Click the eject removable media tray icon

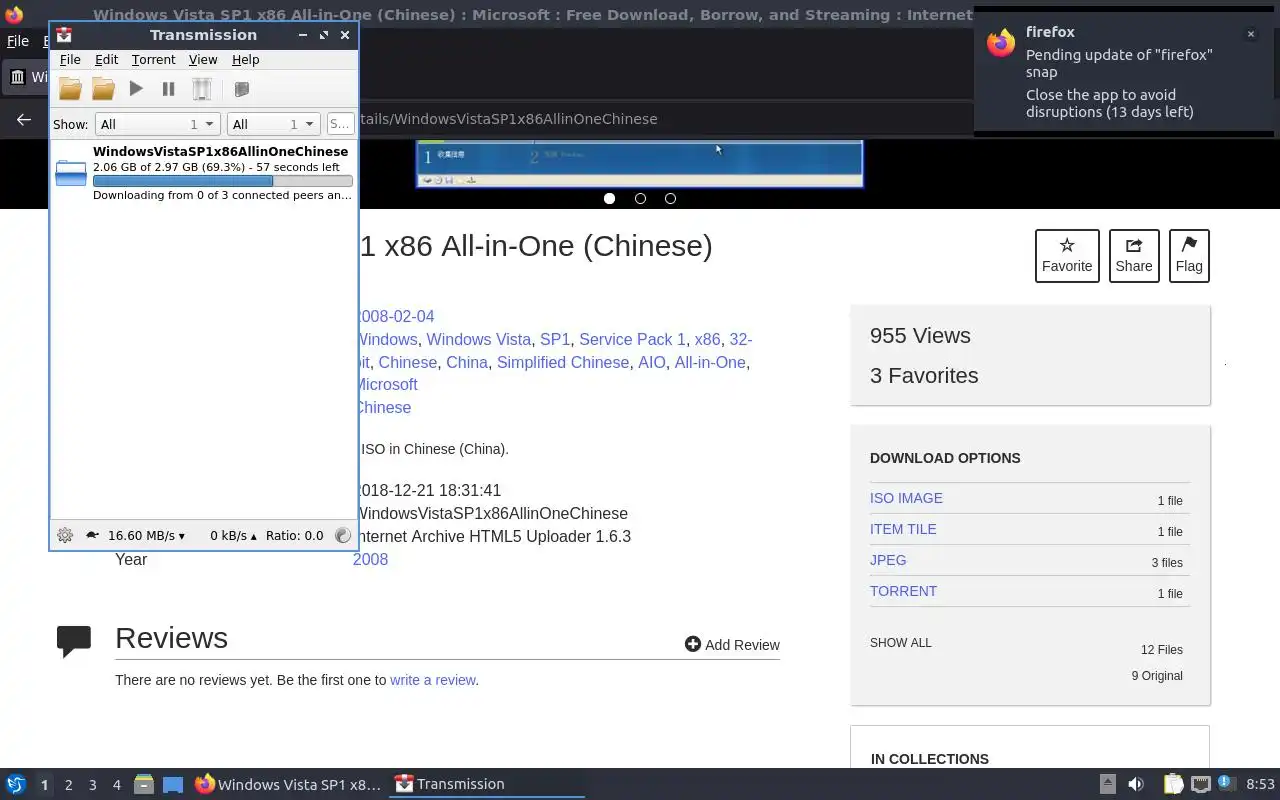pos(1107,784)
